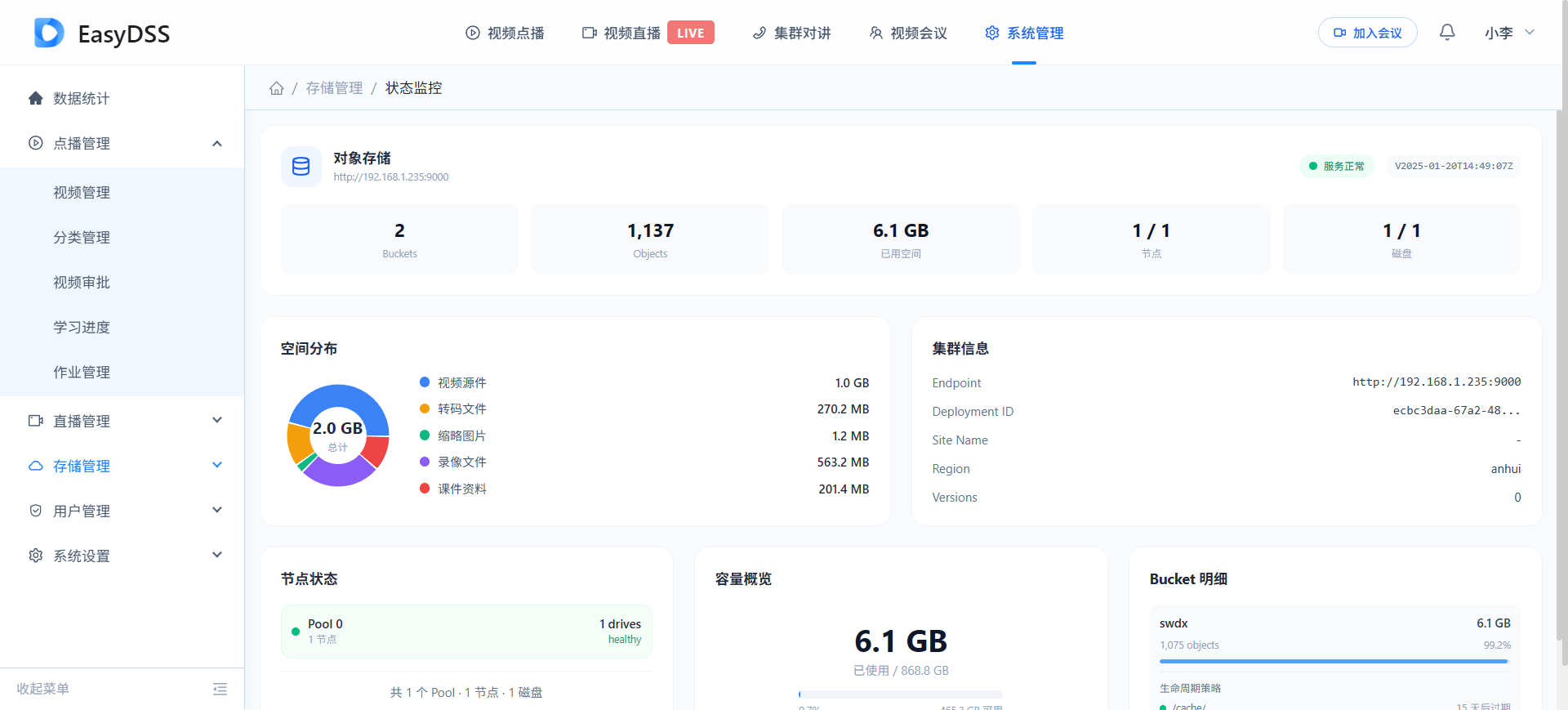1568x710 pixels.
Task: Click the 集群对讲 phone icon
Action: pos(759,33)
